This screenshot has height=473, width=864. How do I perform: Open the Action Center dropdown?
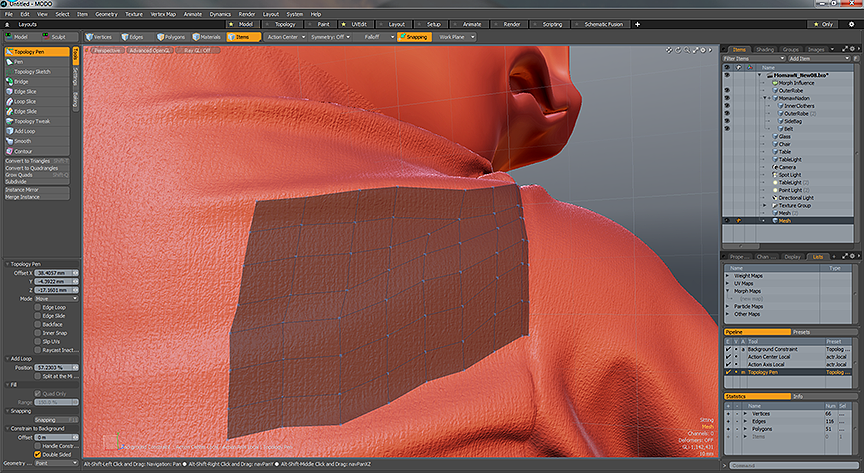coord(285,37)
